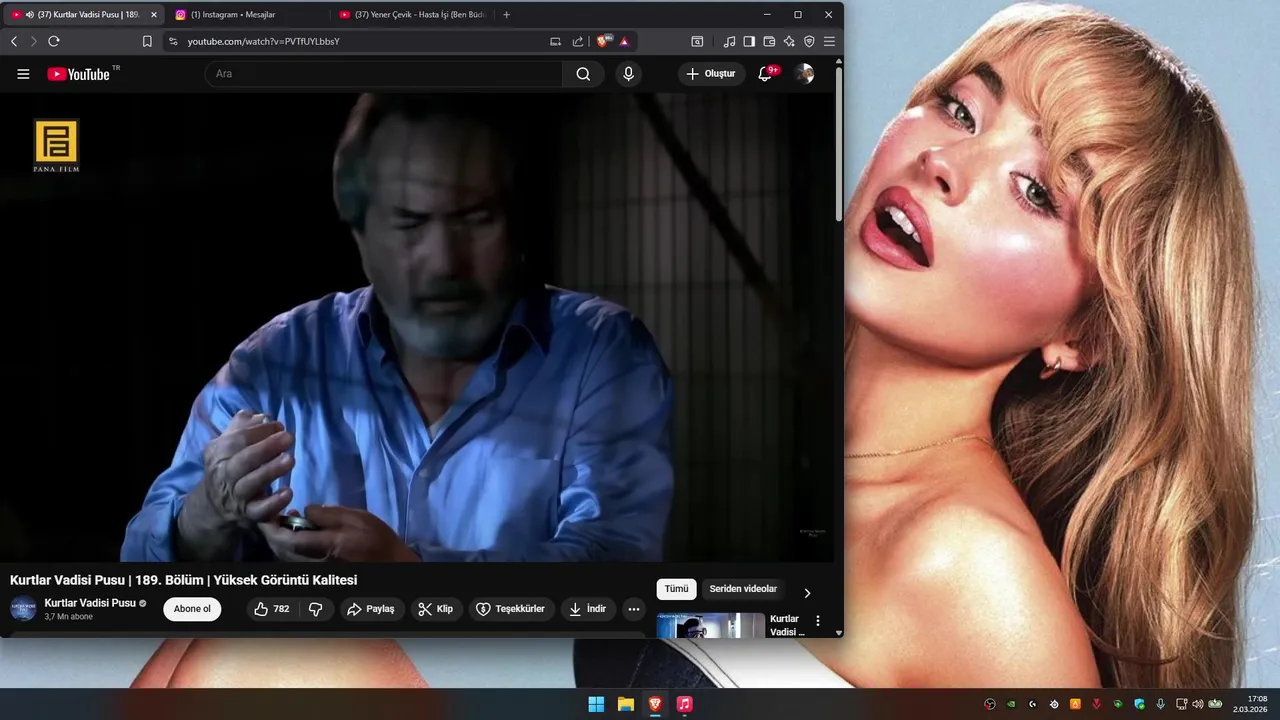Close the Kurtlar Vadisi Pusu tab
Screen dimensions: 1280x720
coord(154,15)
